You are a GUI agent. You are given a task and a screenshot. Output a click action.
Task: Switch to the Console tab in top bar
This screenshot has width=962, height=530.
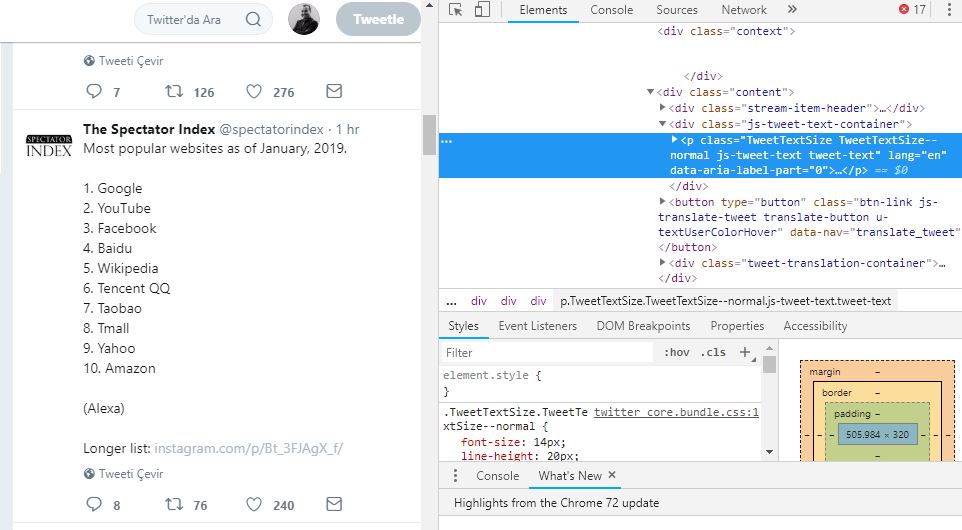click(612, 10)
